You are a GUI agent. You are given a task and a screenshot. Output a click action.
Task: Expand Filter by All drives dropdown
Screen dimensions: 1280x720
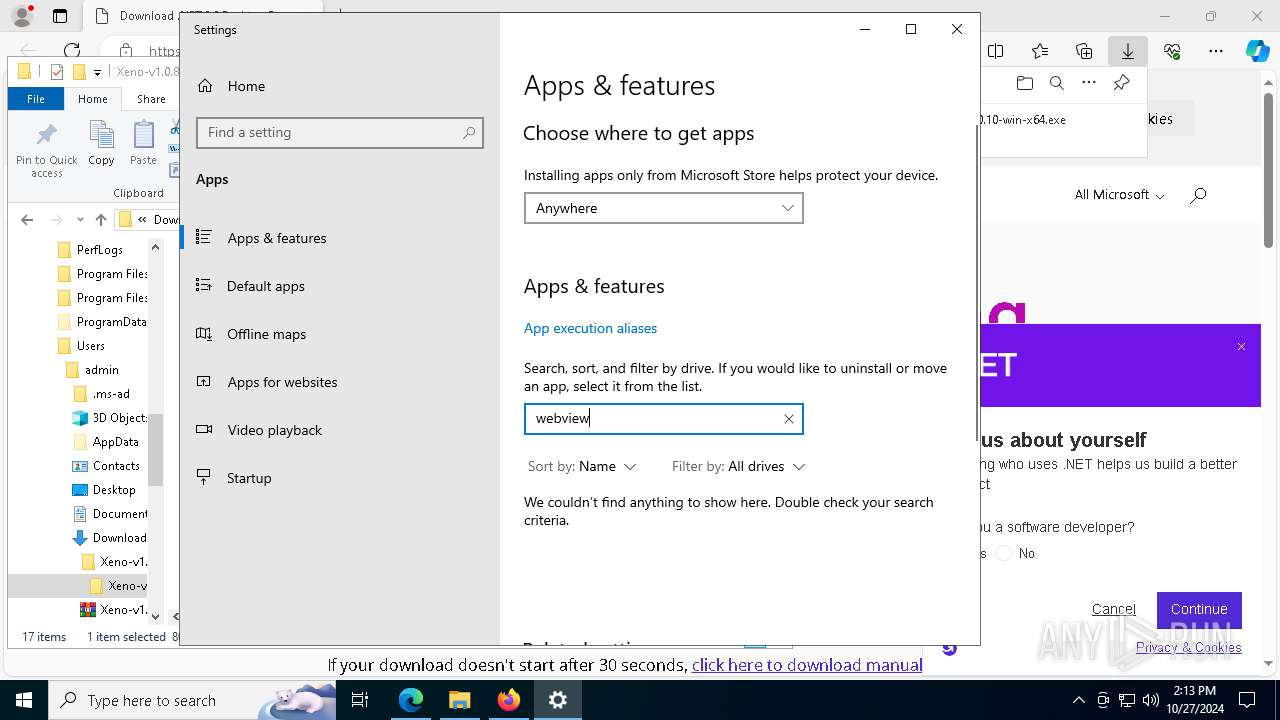[x=738, y=466]
